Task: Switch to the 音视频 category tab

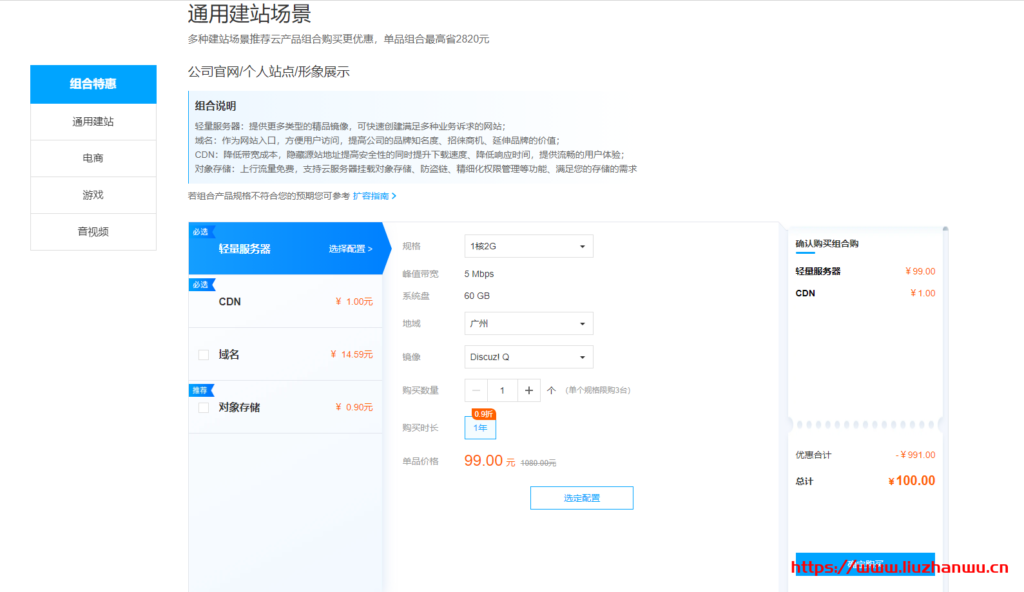Action: (x=93, y=231)
